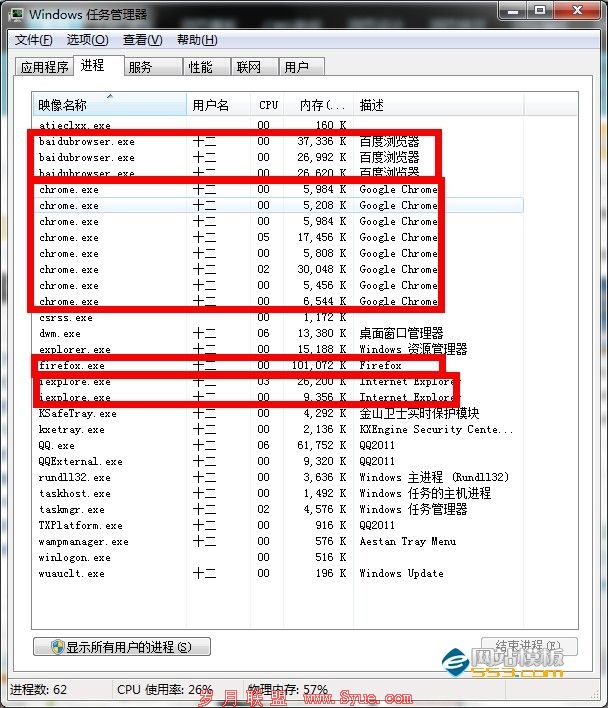Select the wampmanager.exe process
This screenshot has width=608, height=708.
(x=278, y=541)
